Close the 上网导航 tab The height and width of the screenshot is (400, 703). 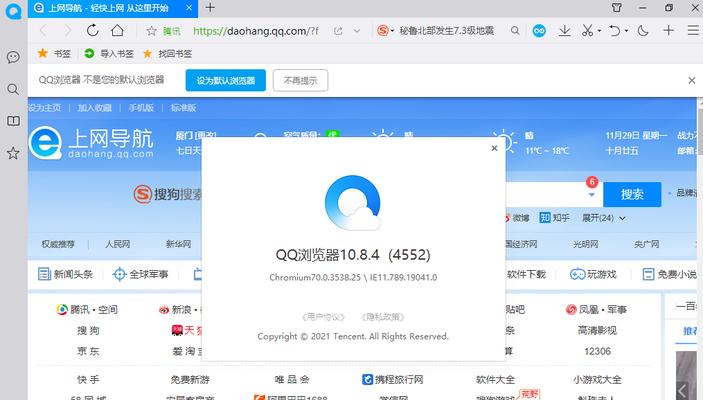pyautogui.click(x=189, y=8)
